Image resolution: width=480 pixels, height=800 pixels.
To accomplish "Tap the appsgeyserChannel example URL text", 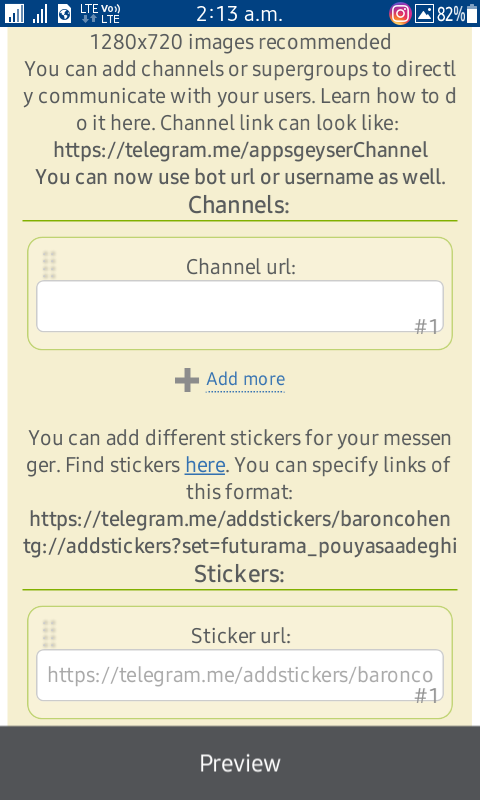I will 240,151.
